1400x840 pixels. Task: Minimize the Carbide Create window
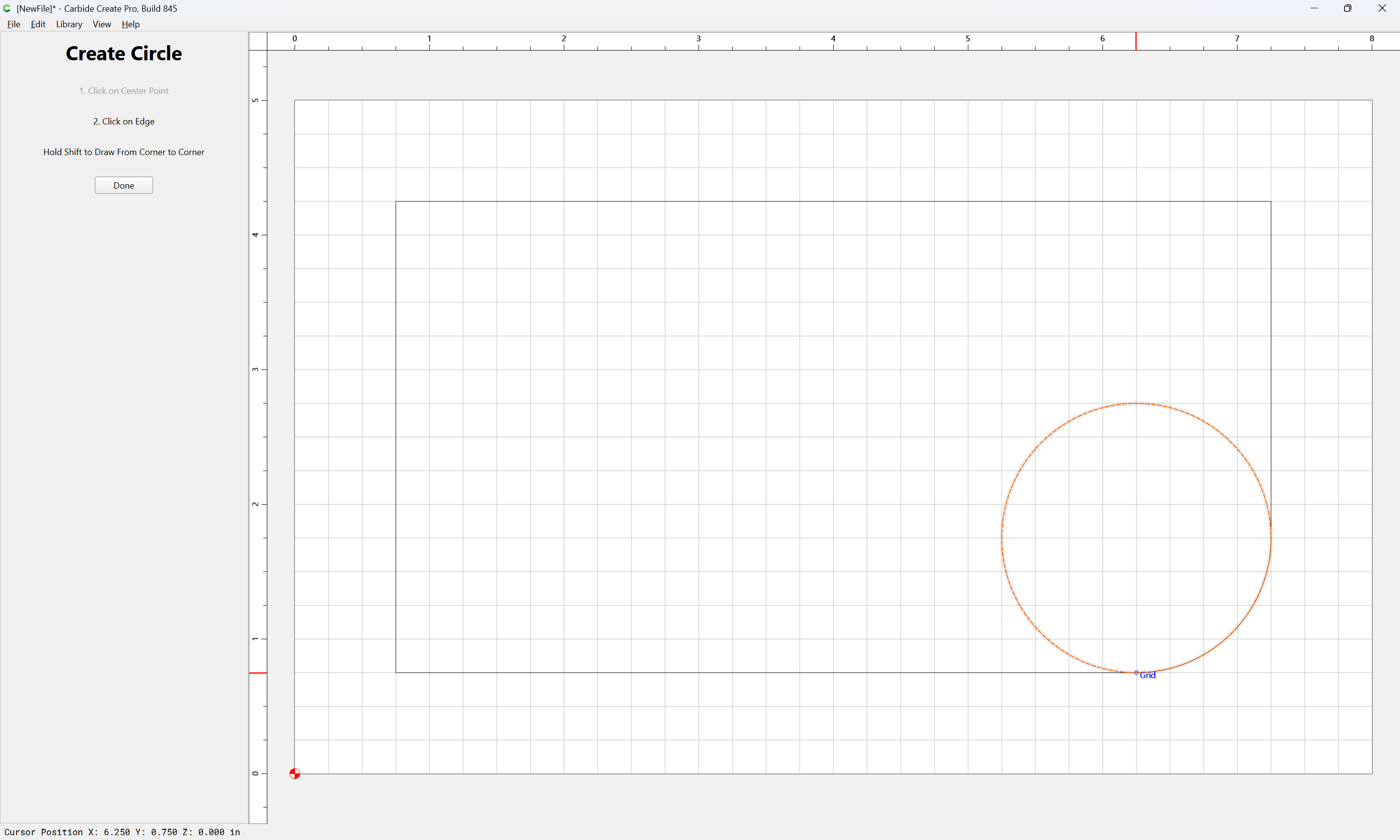point(1314,8)
